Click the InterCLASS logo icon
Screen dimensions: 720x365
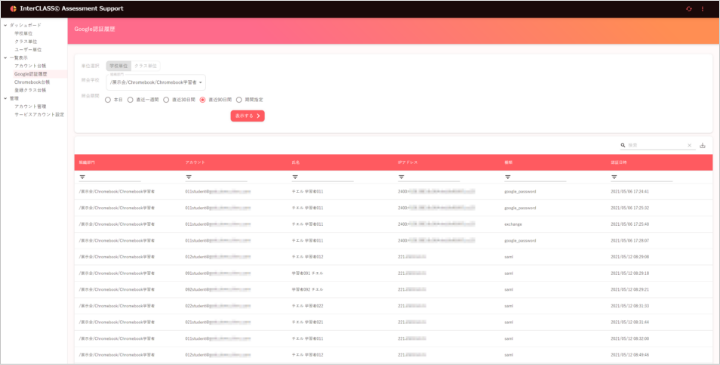pos(13,9)
